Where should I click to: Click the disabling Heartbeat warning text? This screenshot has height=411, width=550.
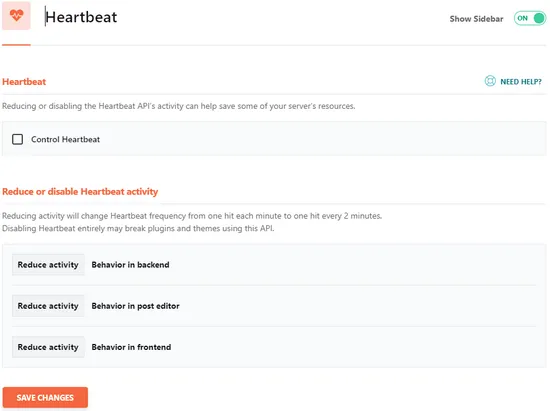[138, 228]
